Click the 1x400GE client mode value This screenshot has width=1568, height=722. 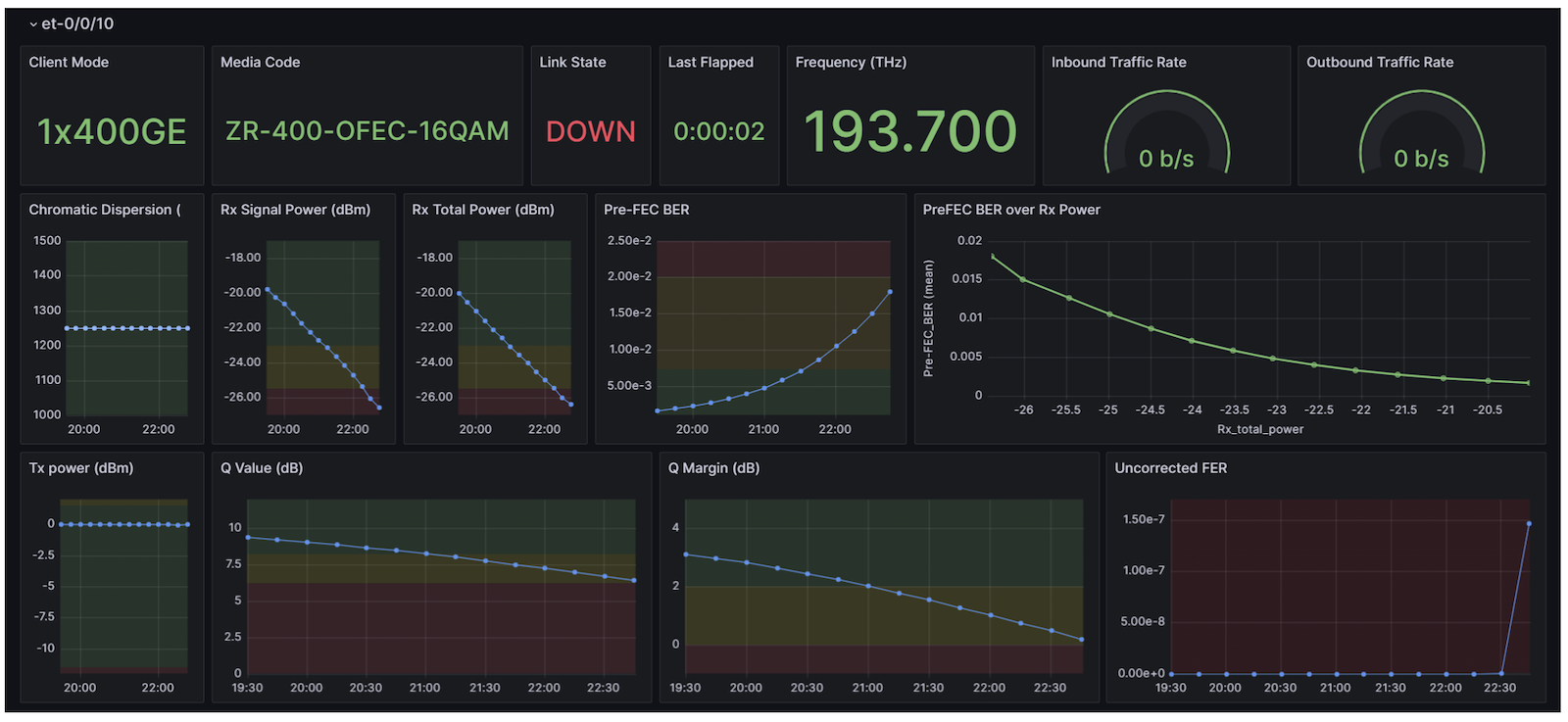coord(112,131)
